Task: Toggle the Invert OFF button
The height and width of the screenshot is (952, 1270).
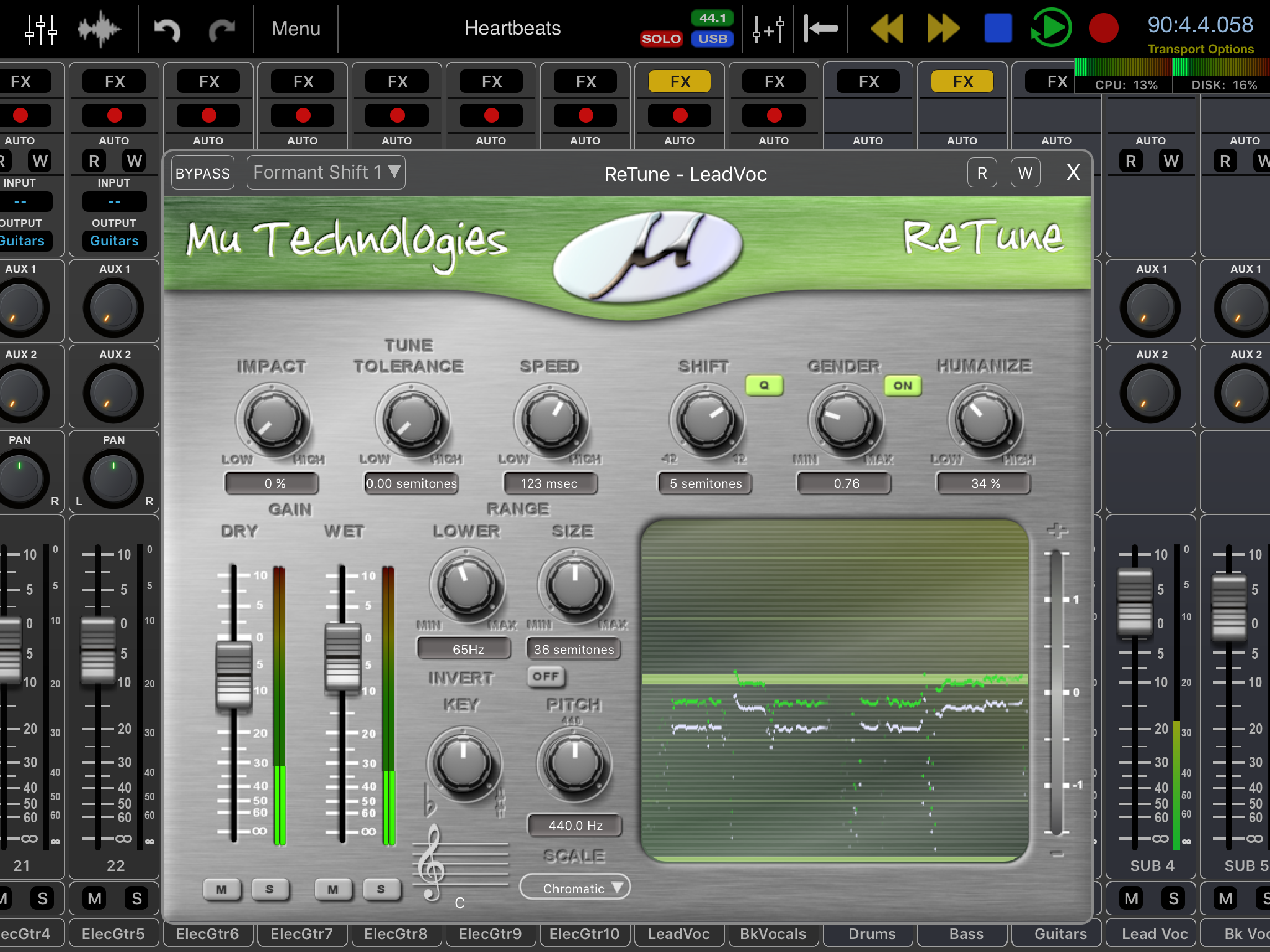Action: [546, 676]
